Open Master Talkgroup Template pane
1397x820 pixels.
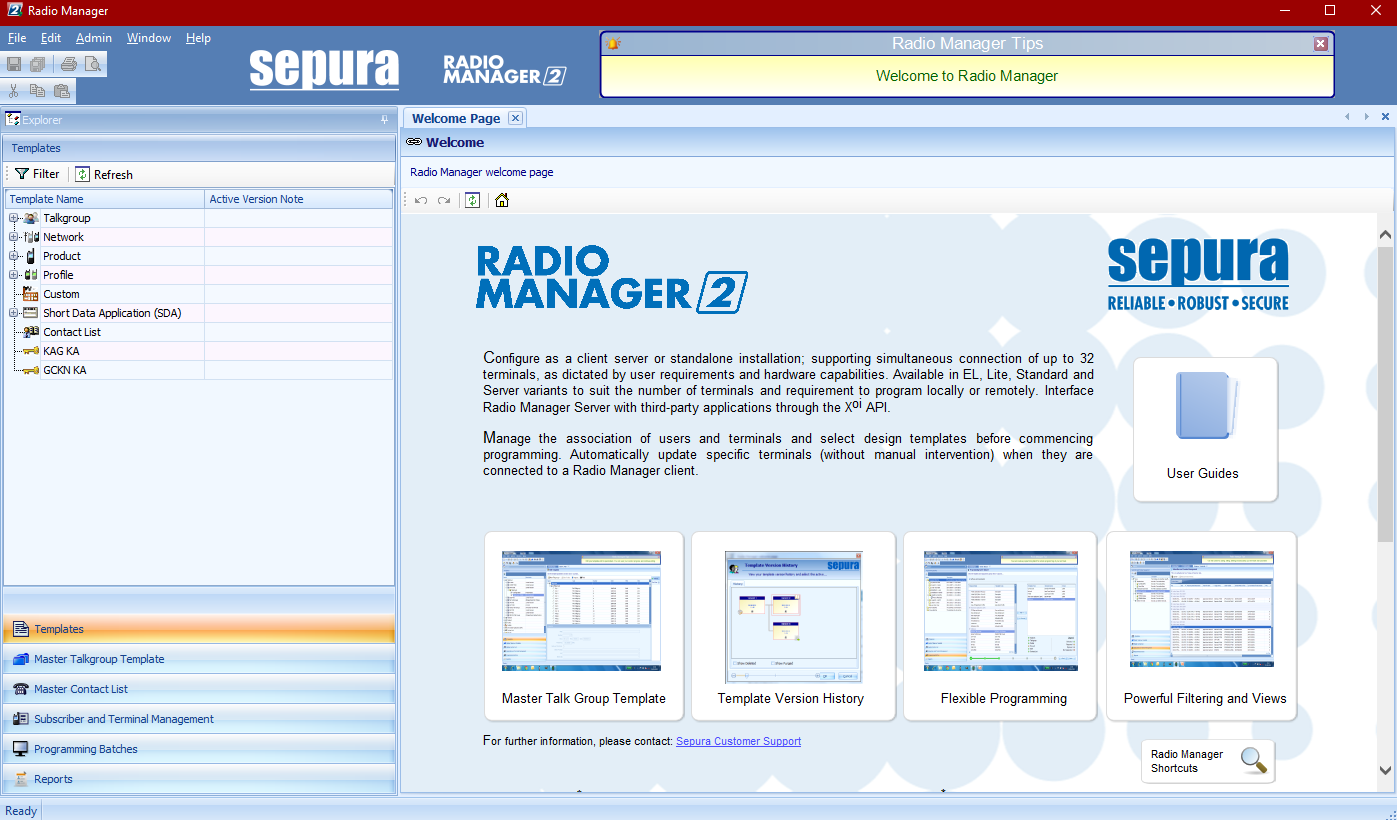(200, 659)
